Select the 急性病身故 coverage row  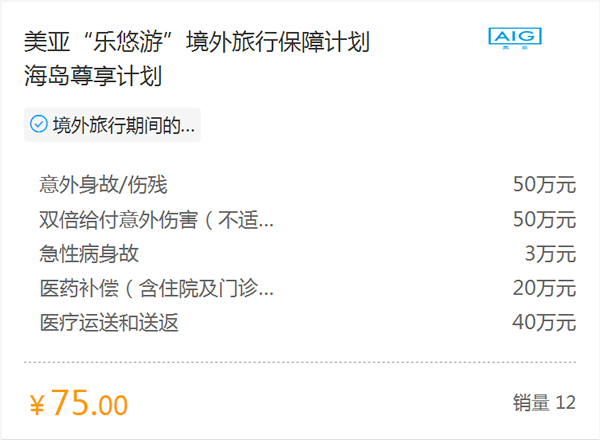point(308,254)
